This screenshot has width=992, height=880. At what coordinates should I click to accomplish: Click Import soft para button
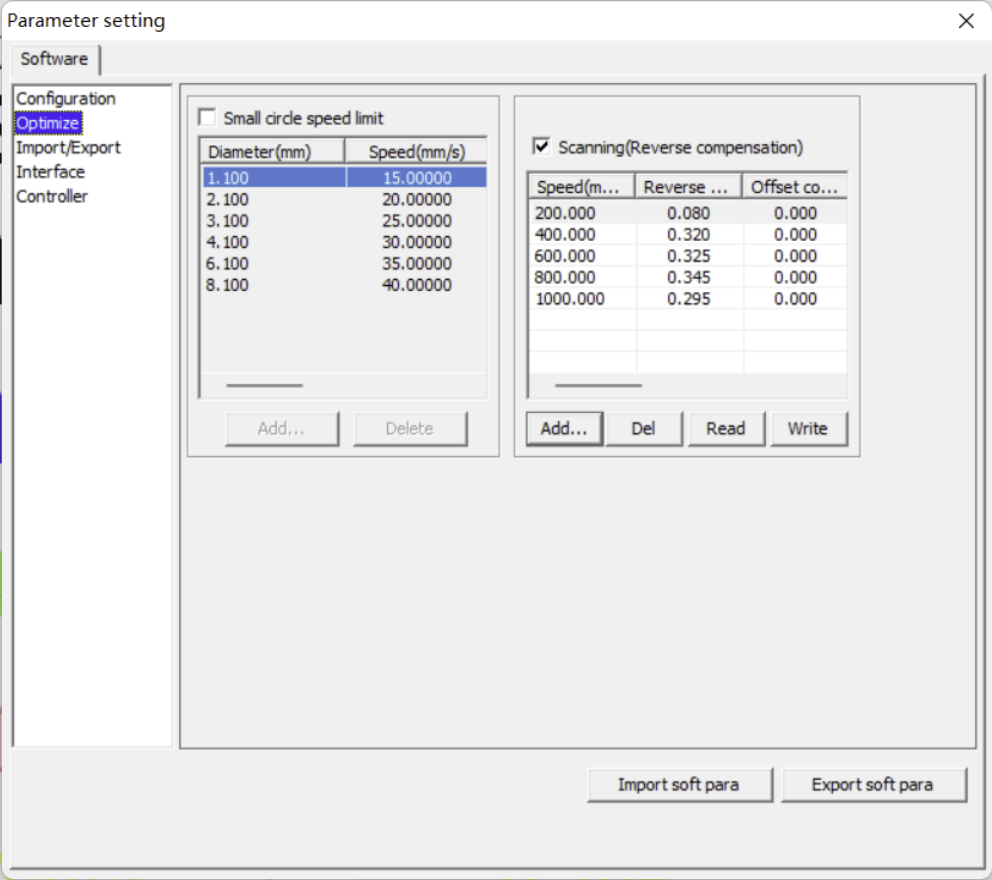pyautogui.click(x=679, y=785)
